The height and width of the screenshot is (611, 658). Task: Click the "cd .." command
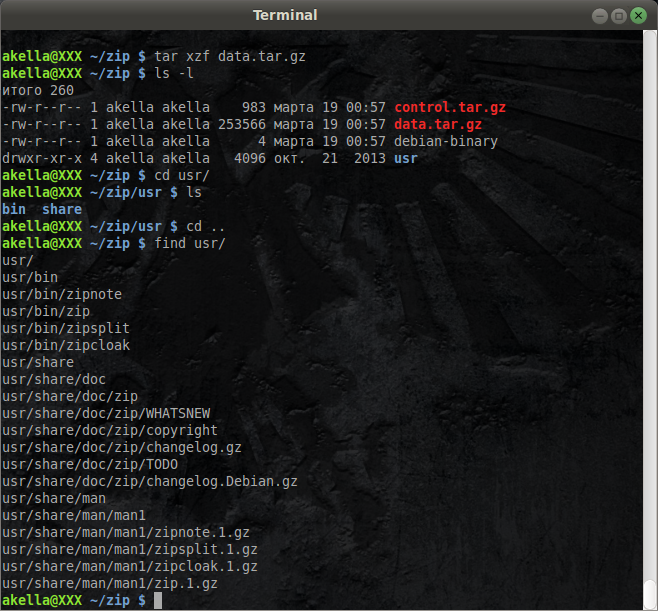click(206, 227)
